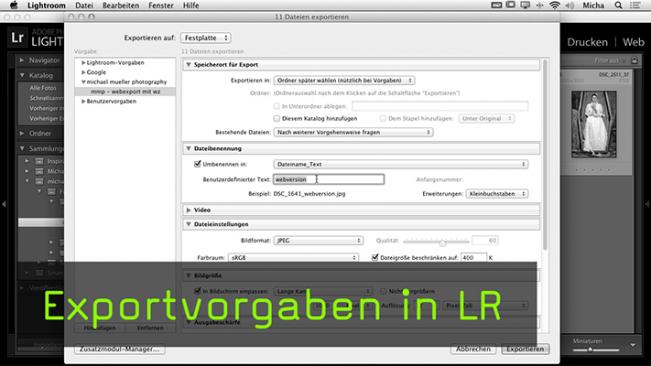Click the Wi-Fi status icon
Image resolution: width=651 pixels, height=366 pixels.
(x=554, y=5)
